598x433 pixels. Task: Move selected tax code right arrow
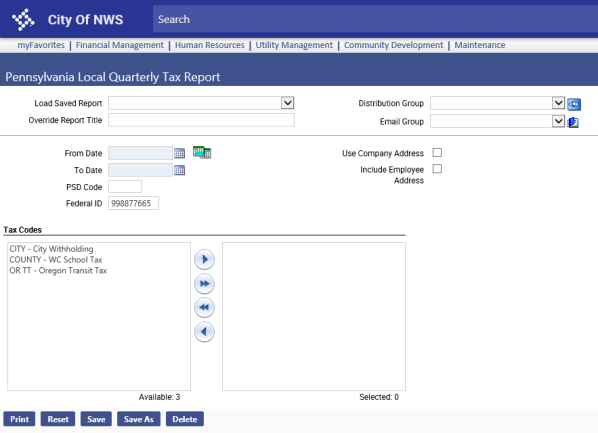pyautogui.click(x=204, y=259)
